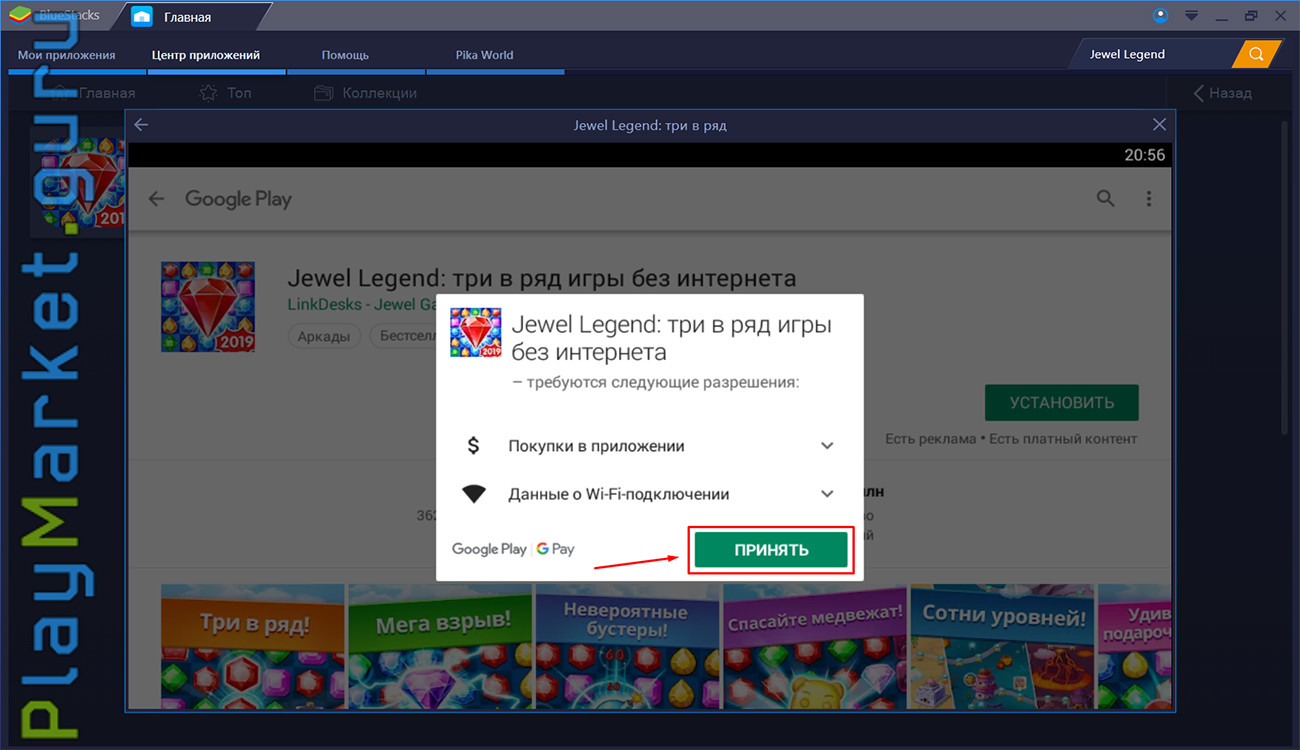Open the Коллекции section
This screenshot has height=750, width=1300.
coord(365,93)
